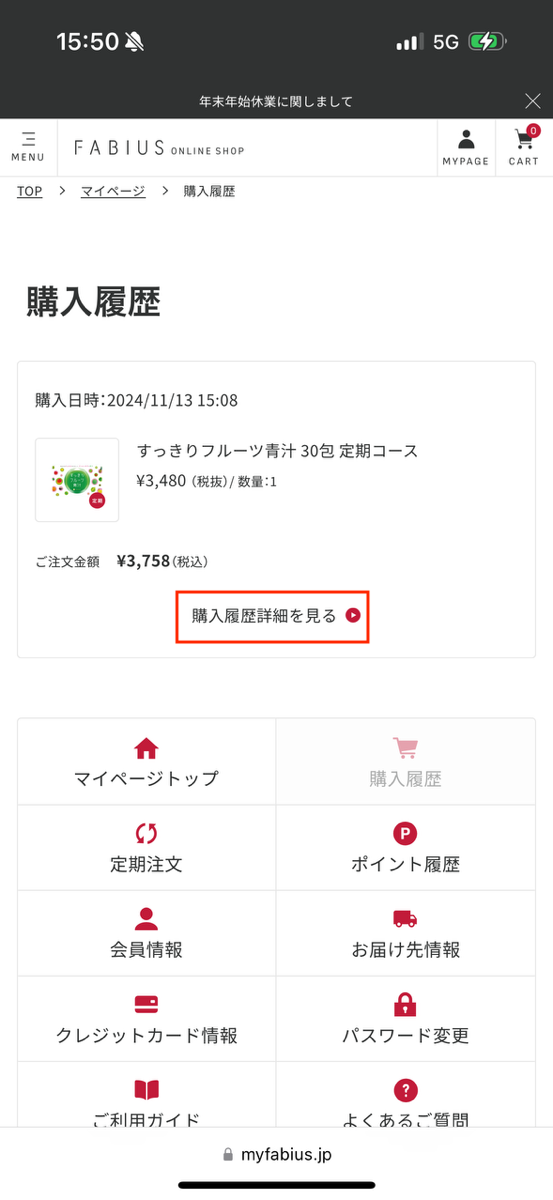The height and width of the screenshot is (1200, 553).
Task: Tap the すっきりフルーツ青汁 product thumbnail
Action: (x=77, y=480)
